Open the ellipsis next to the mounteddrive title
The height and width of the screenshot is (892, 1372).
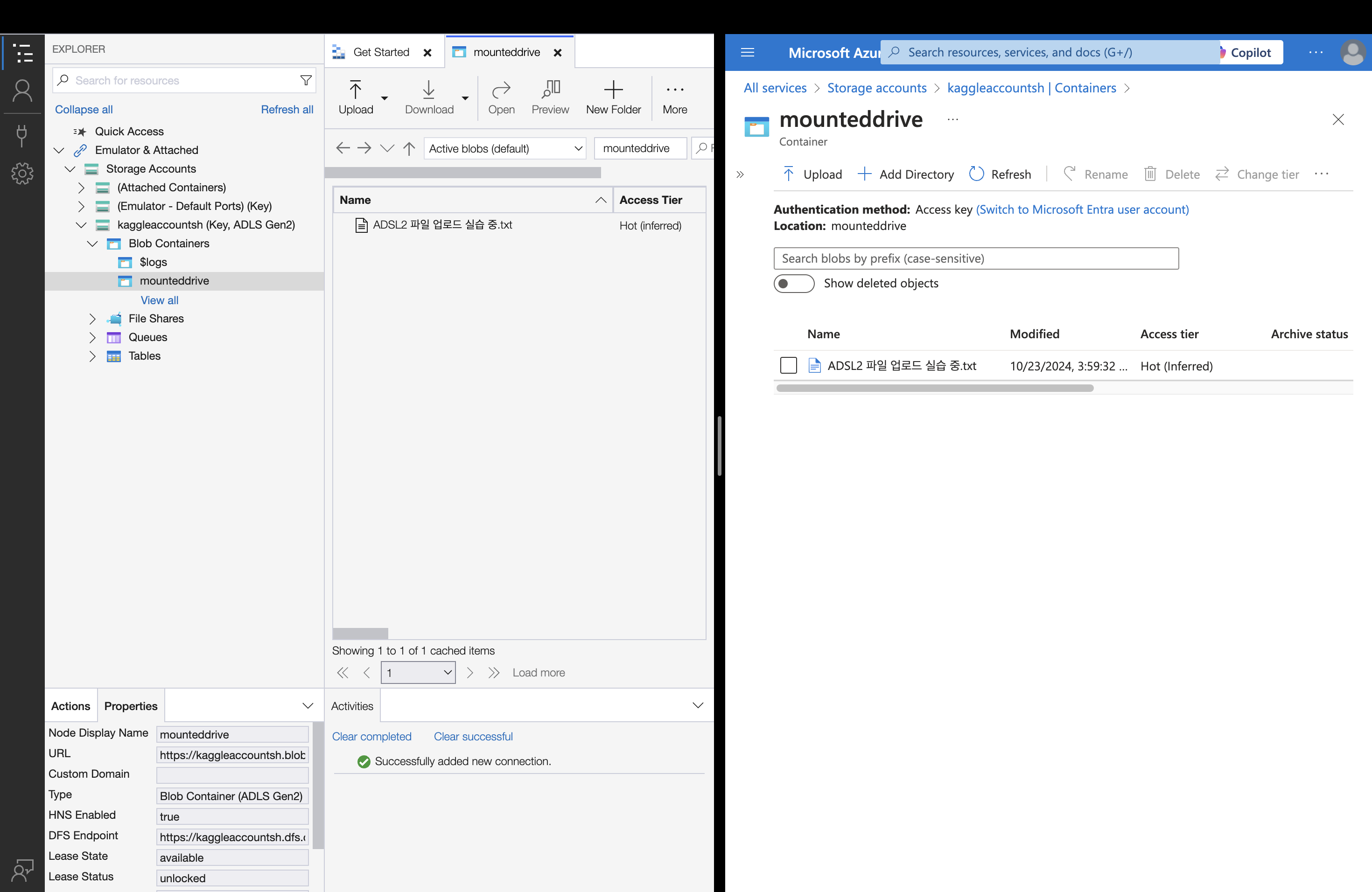pyautogui.click(x=953, y=119)
